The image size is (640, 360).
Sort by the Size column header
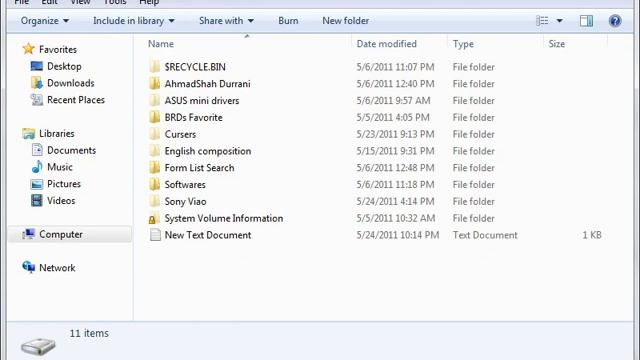pos(557,44)
